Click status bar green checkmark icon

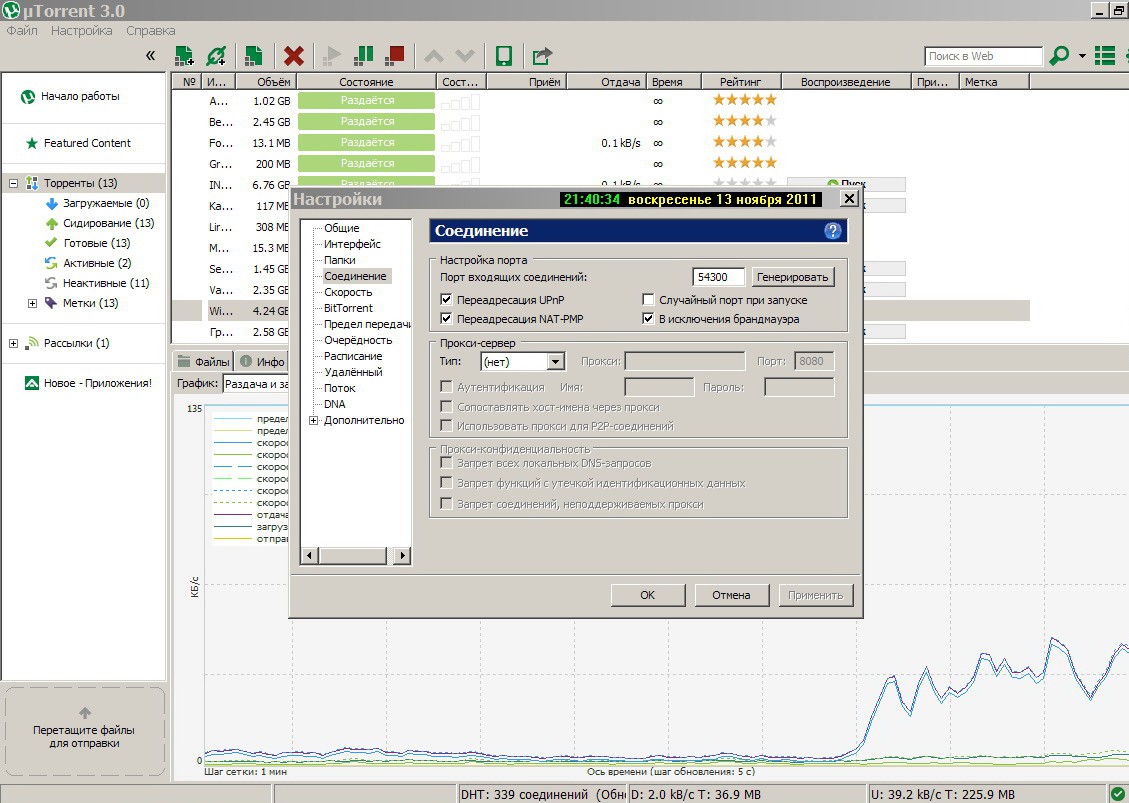point(1117,794)
